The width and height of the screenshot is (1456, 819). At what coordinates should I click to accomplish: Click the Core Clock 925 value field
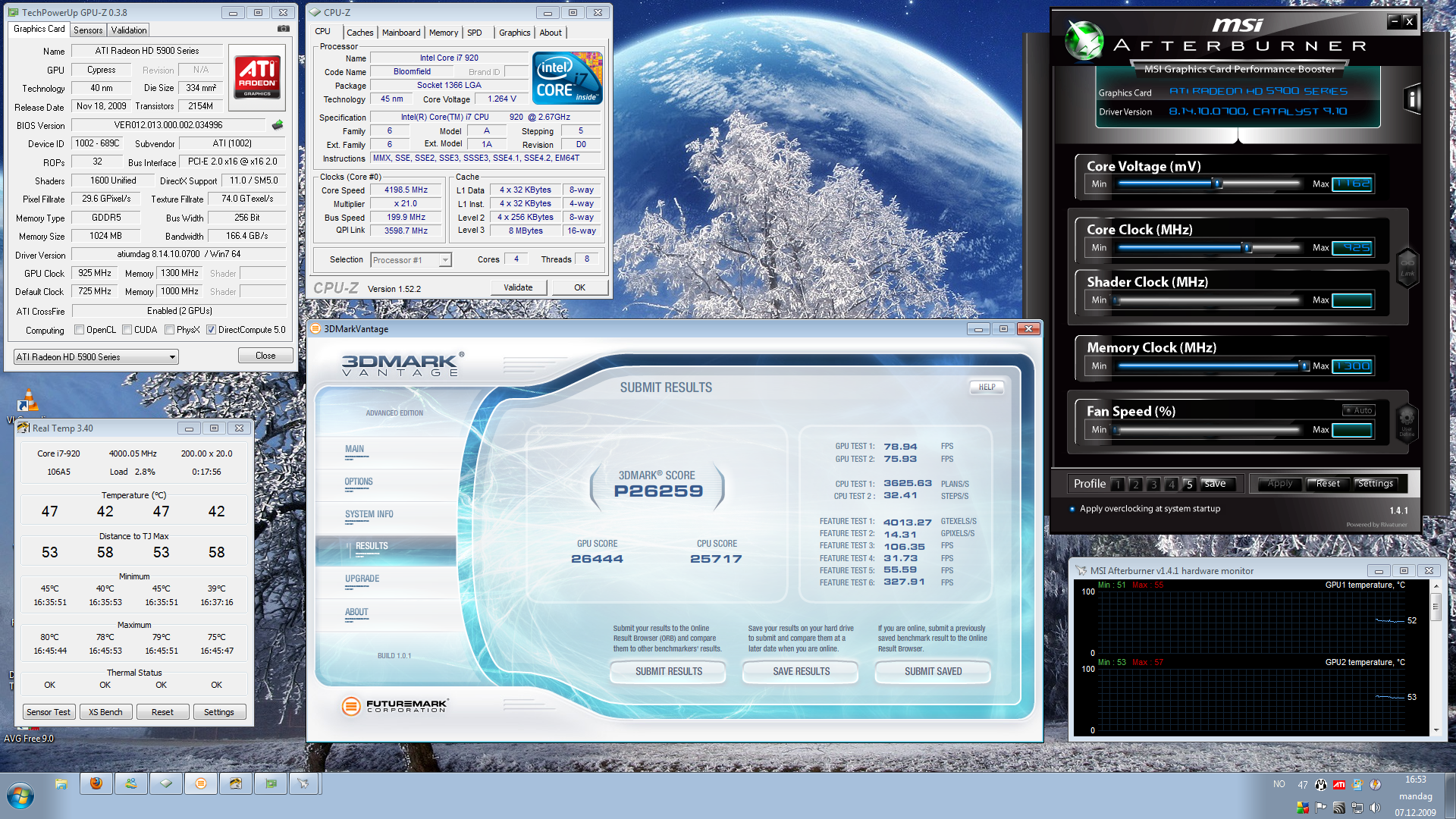click(x=1352, y=247)
